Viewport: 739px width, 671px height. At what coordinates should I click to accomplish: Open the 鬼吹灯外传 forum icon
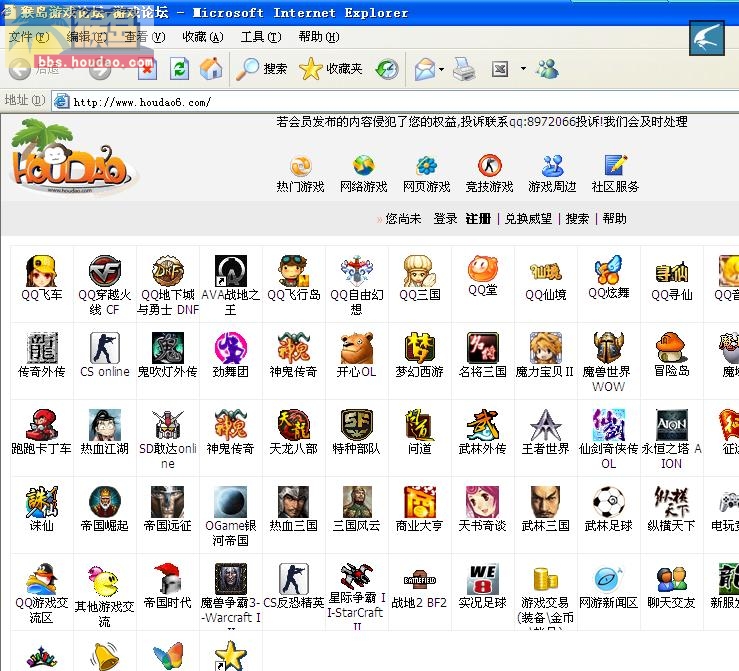168,348
